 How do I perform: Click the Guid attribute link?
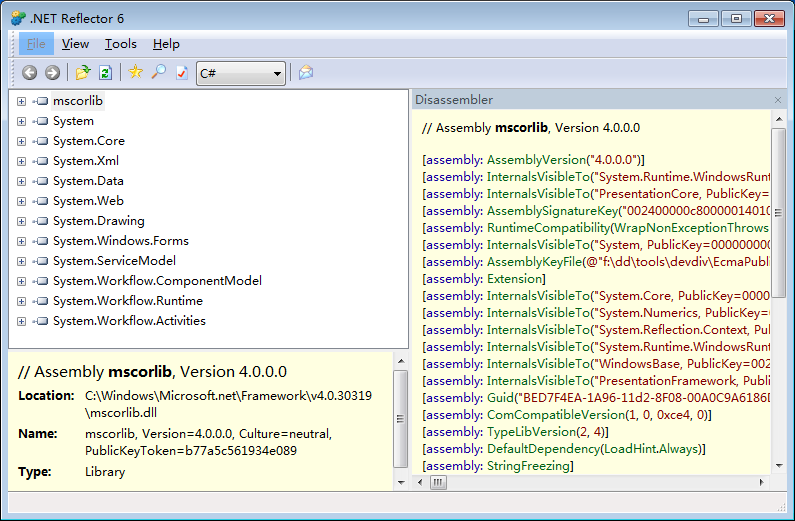(500, 398)
